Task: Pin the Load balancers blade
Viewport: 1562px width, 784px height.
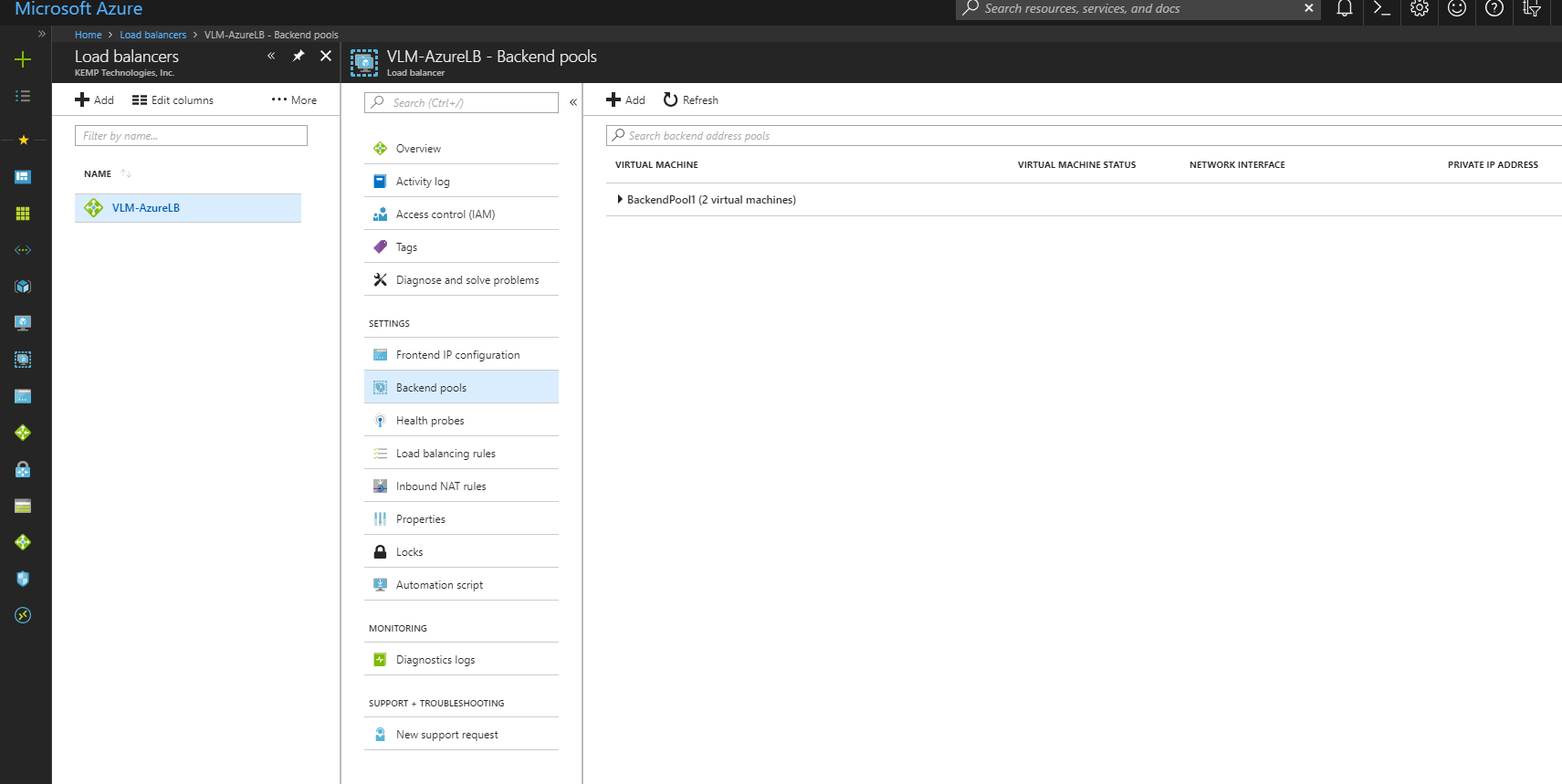Action: tap(299, 56)
